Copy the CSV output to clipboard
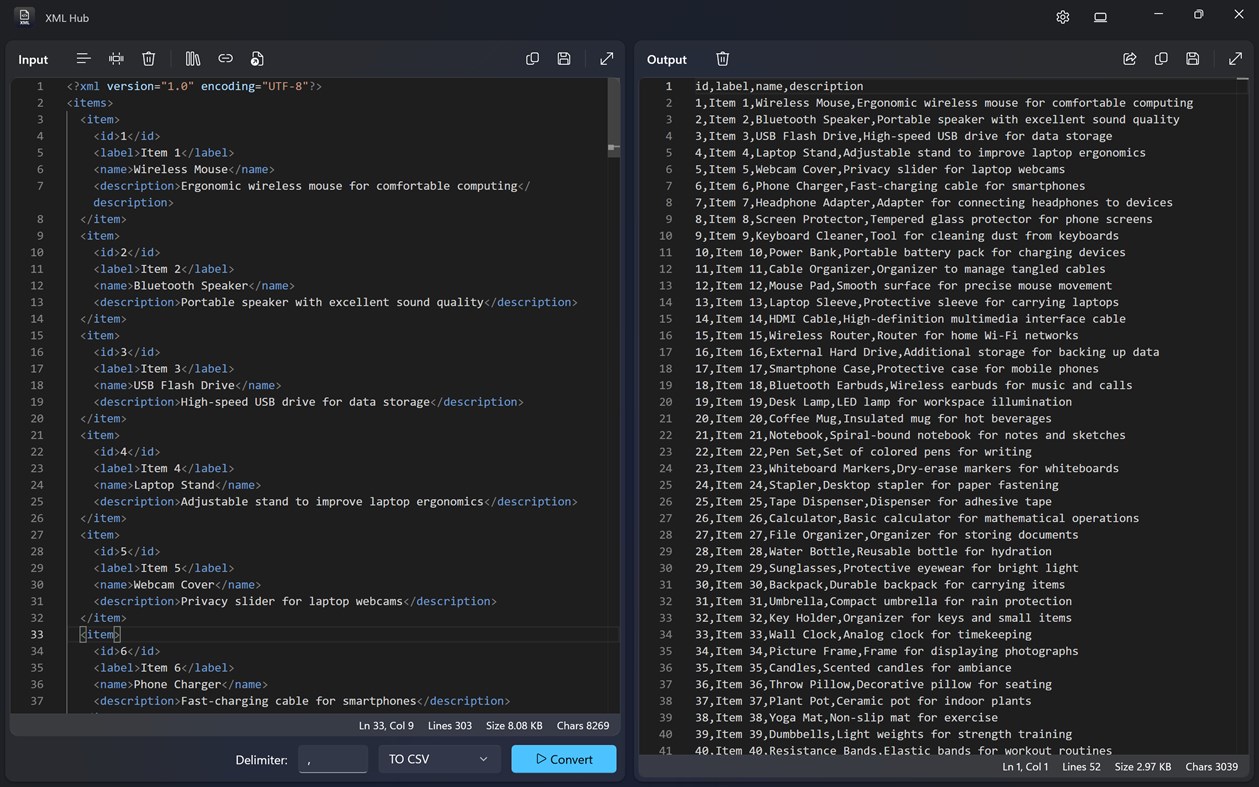1259x787 pixels. (1161, 59)
